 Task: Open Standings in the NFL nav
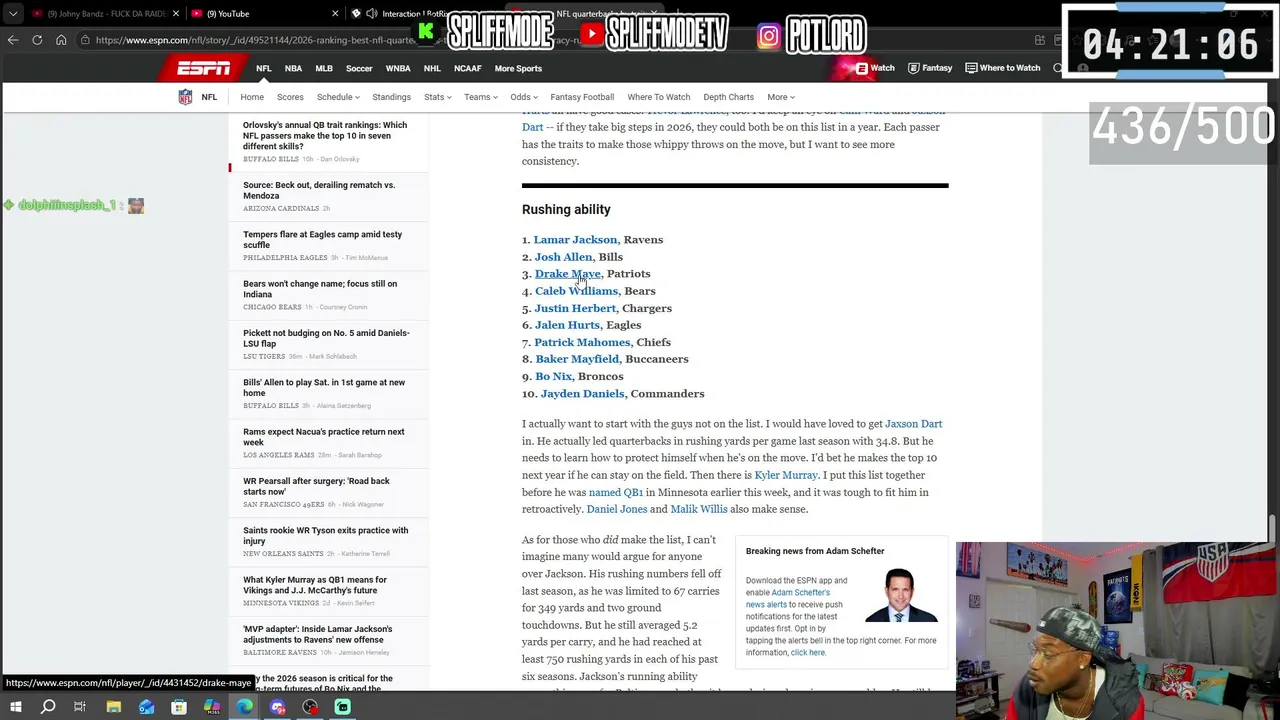[x=391, y=97]
